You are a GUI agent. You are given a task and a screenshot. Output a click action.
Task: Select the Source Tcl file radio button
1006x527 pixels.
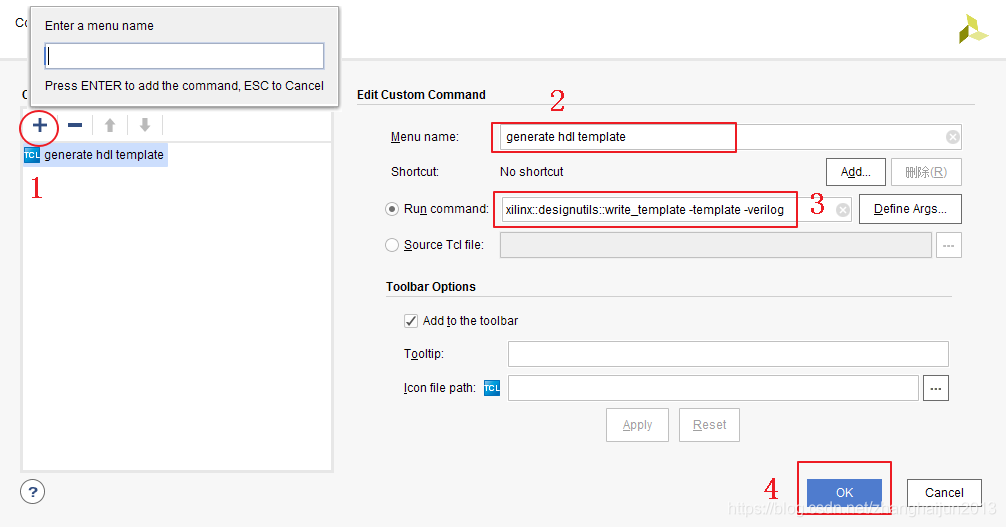[x=391, y=245]
